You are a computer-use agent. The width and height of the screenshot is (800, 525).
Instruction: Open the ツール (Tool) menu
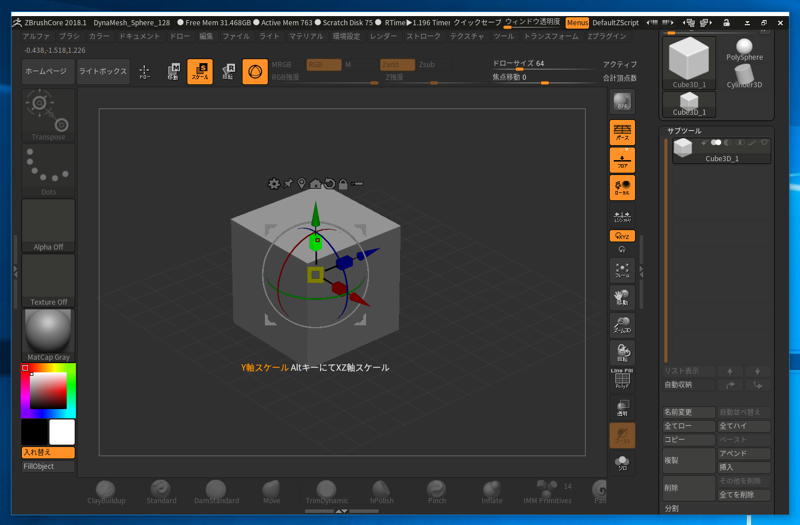click(x=503, y=36)
